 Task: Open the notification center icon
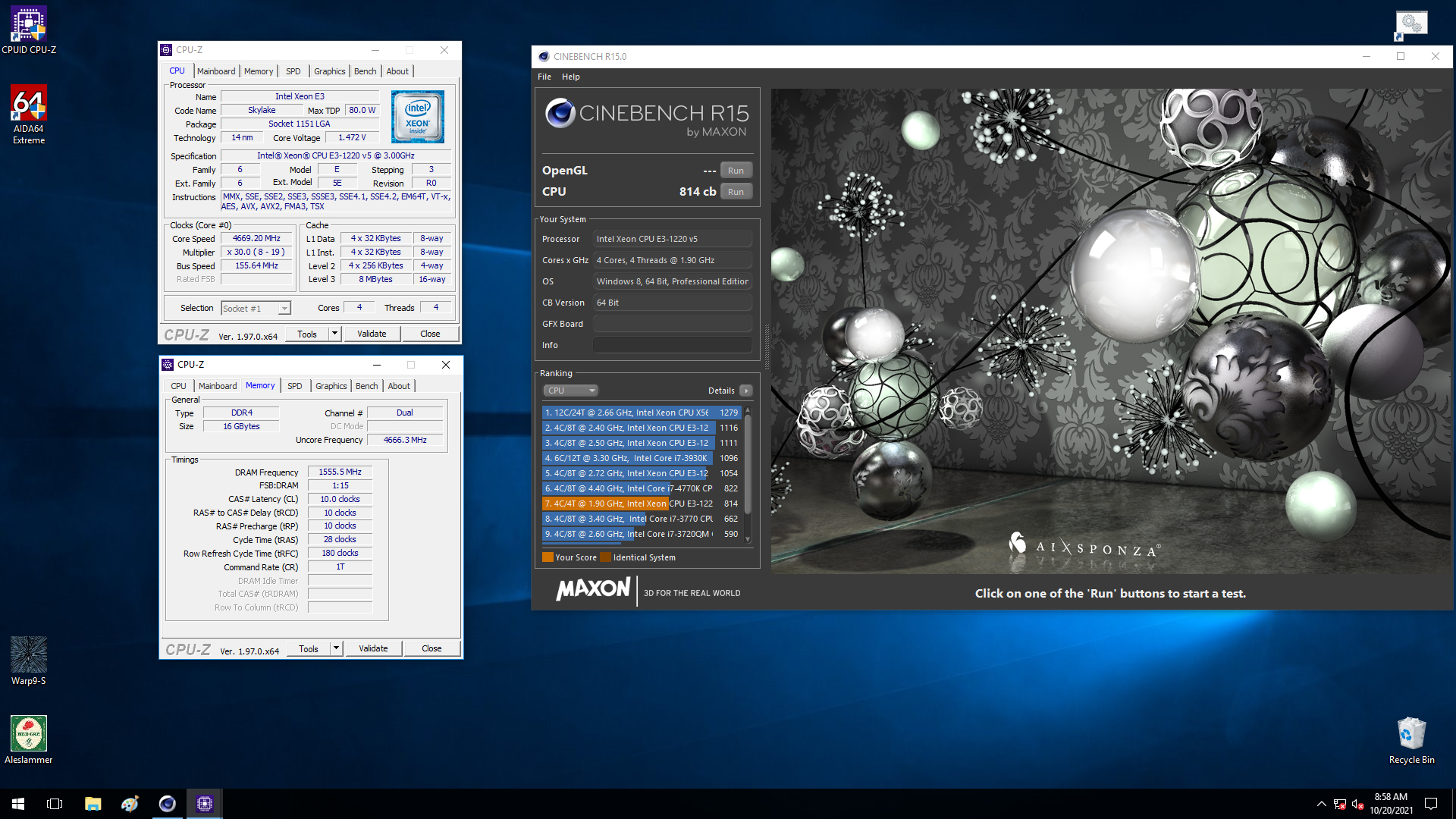pos(1431,804)
